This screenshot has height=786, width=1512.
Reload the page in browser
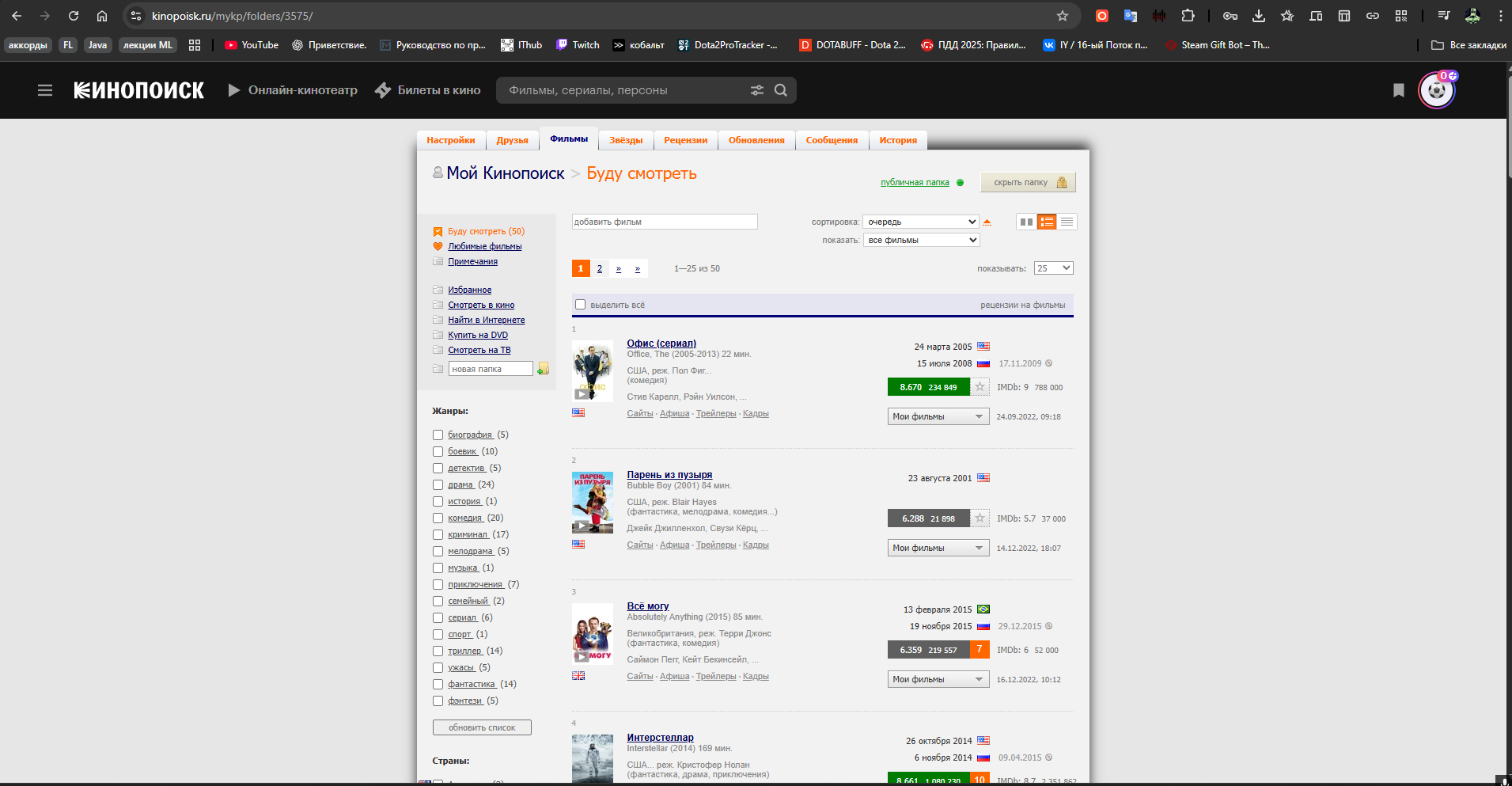point(74,16)
